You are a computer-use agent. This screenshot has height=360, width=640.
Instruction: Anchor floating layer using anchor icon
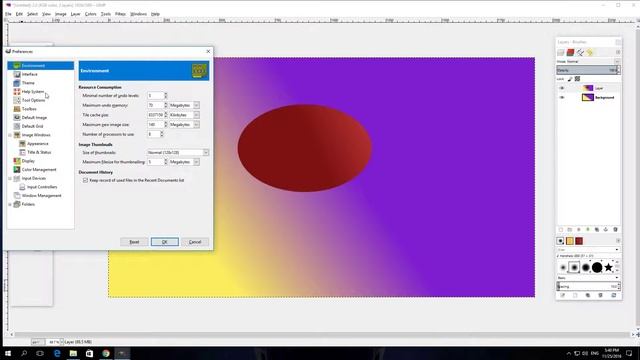coord(606,230)
